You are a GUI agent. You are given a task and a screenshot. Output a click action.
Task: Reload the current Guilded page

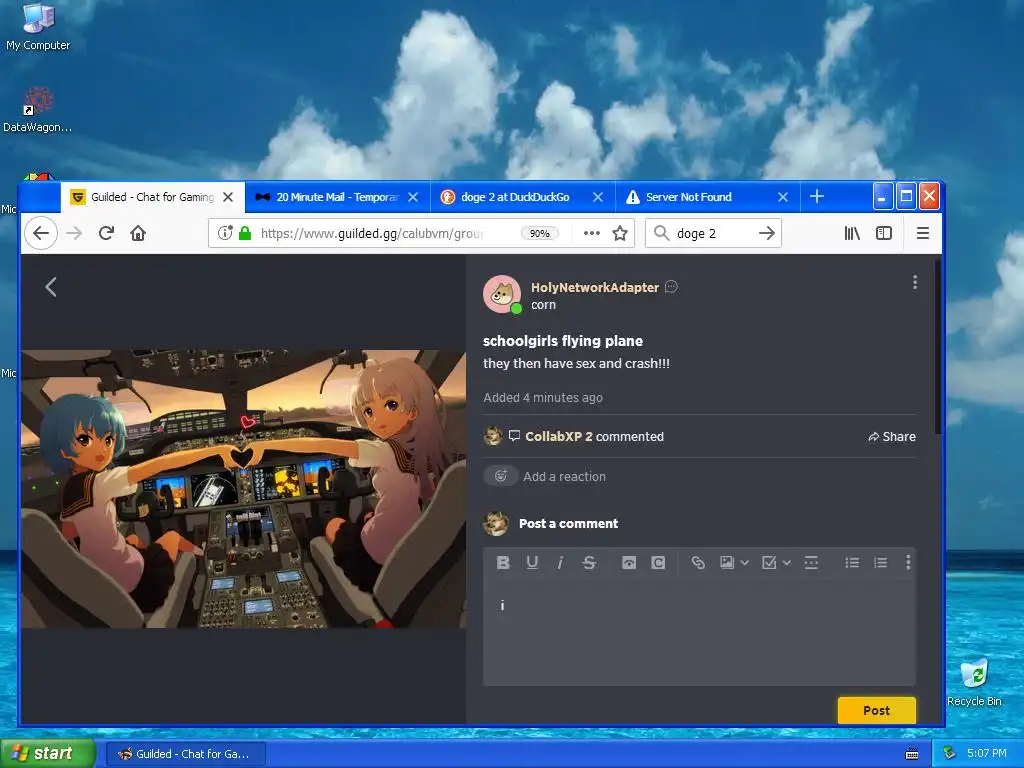click(x=106, y=233)
